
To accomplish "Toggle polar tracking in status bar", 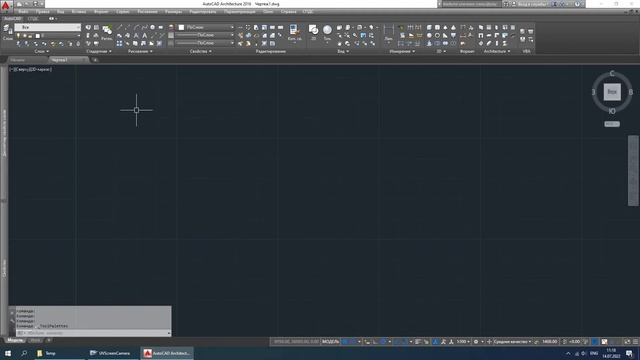I will coord(383,342).
